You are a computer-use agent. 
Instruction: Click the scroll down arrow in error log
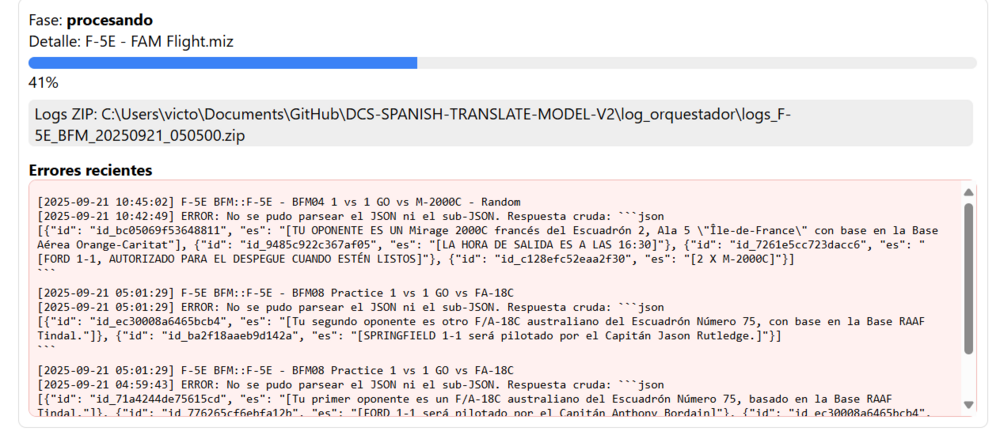(x=968, y=405)
